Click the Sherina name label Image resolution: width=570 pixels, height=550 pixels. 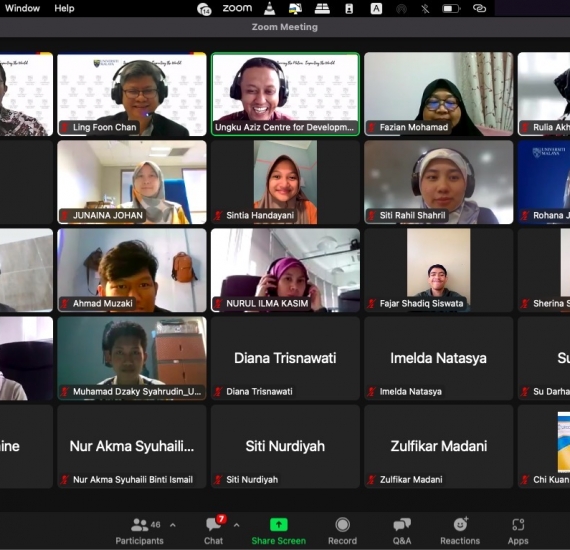551,303
